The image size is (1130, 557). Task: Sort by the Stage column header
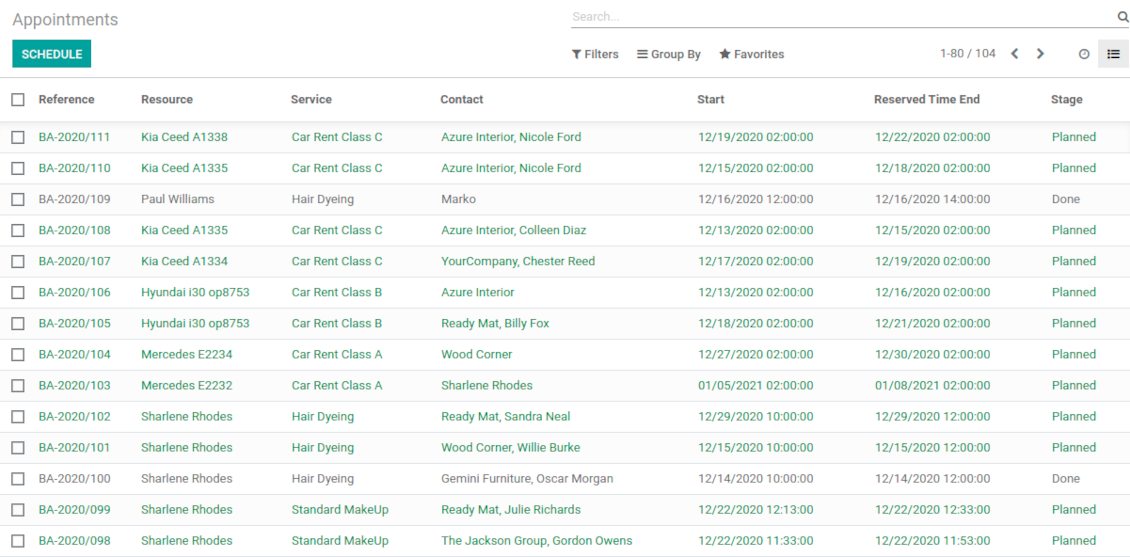click(x=1066, y=100)
